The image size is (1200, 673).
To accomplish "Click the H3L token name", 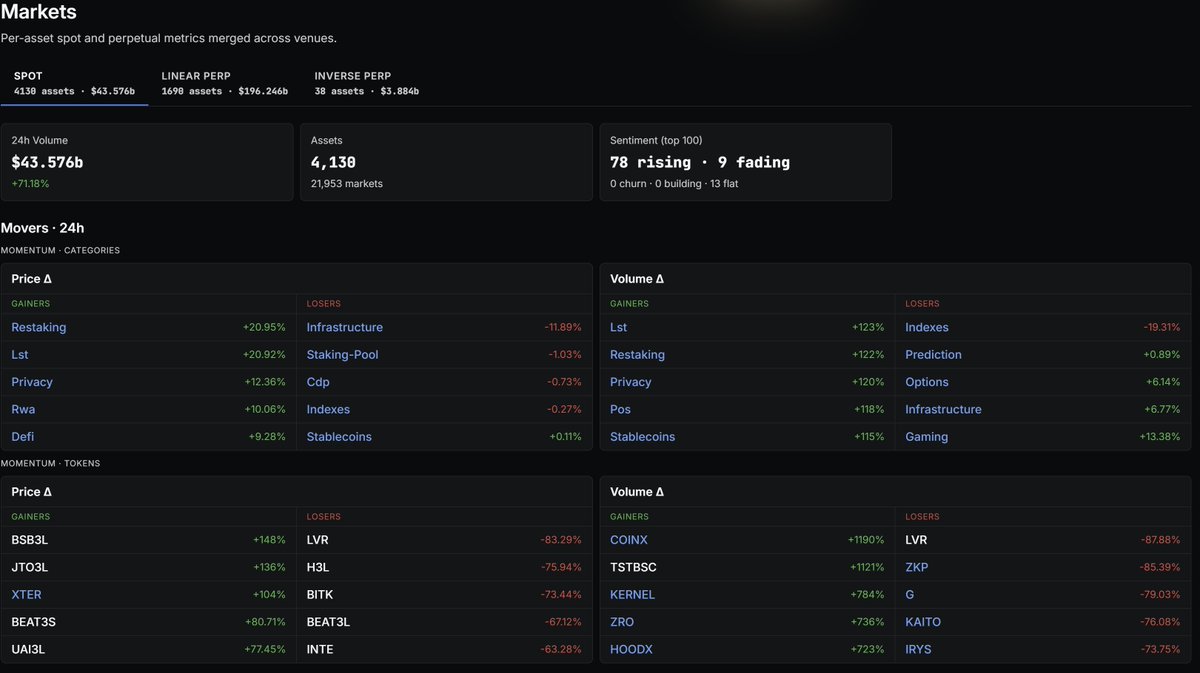I will pyautogui.click(x=318, y=567).
